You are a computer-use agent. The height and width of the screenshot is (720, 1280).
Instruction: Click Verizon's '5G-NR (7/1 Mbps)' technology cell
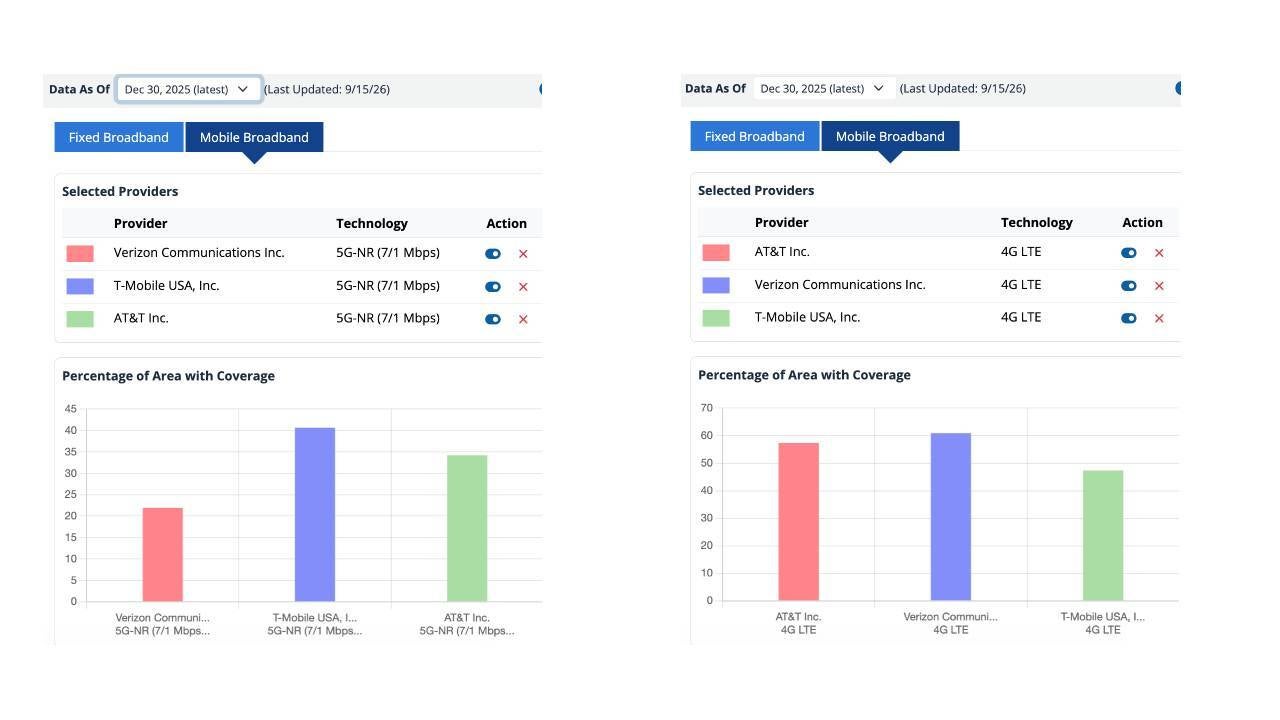[x=388, y=253]
